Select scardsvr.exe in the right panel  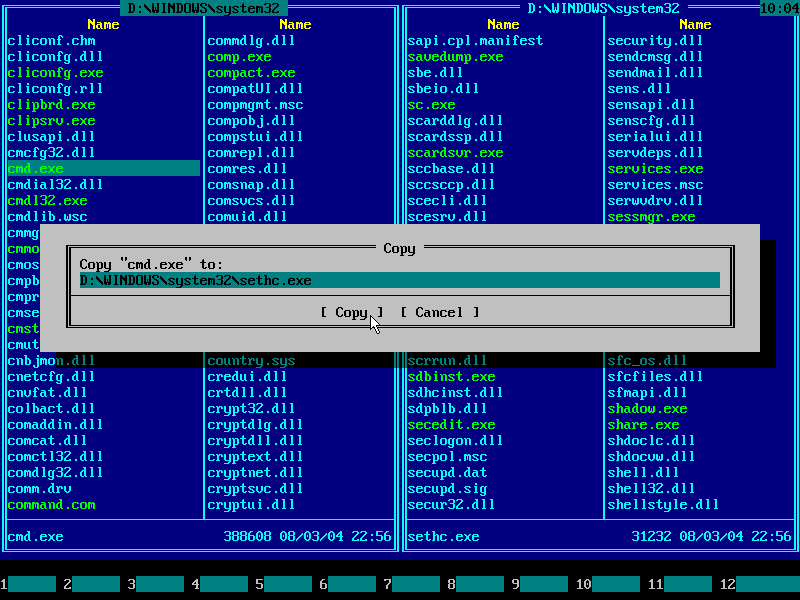tap(448, 152)
